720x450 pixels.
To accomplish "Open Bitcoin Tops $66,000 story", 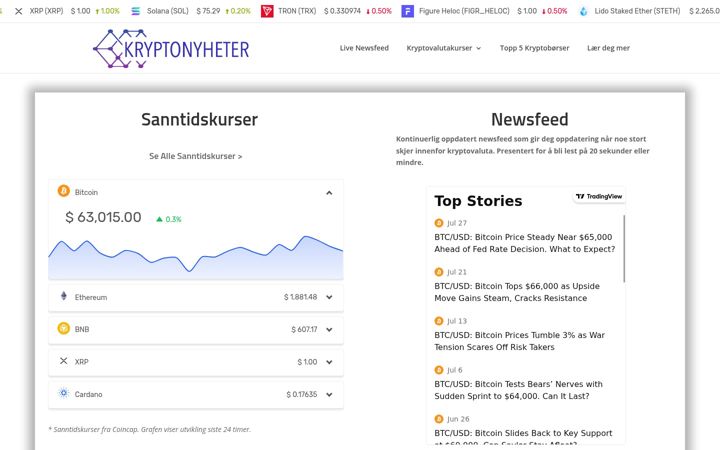I will (517, 292).
